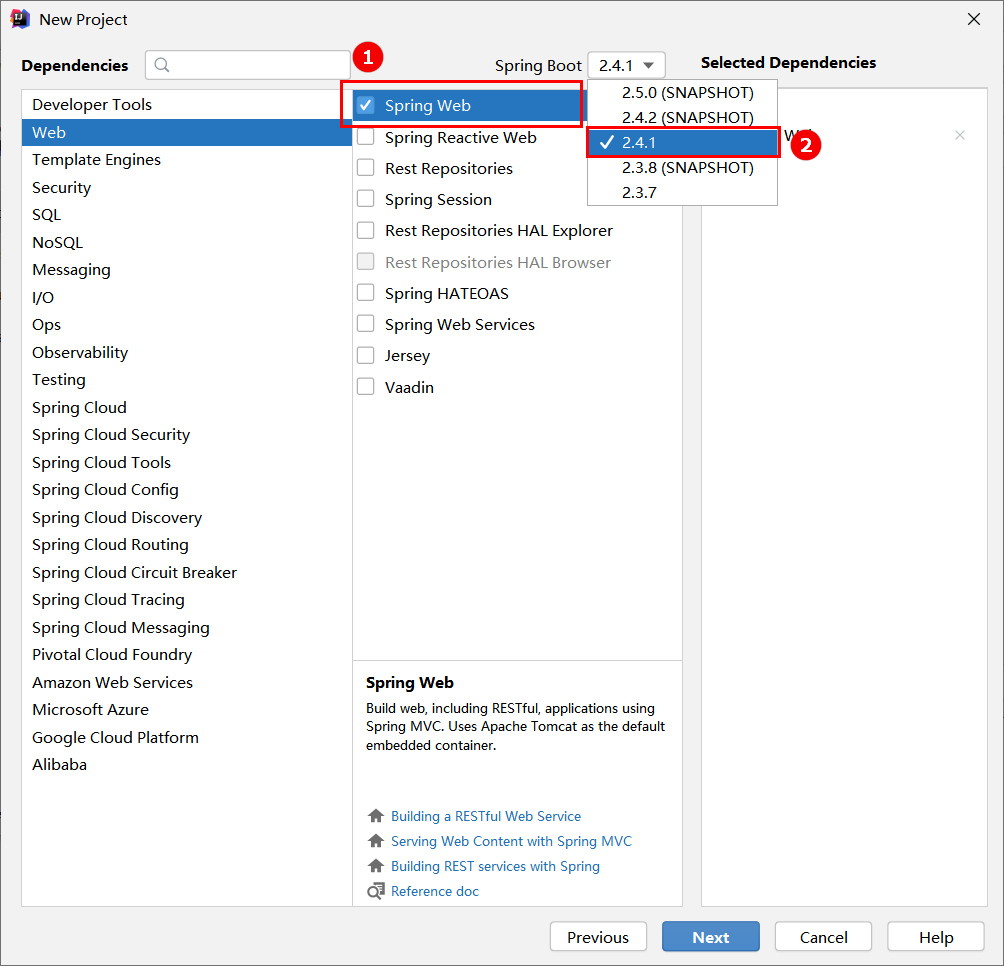Open Serving Web Content with Spring MVC
Viewport: 1004px width, 966px height.
click(511, 841)
